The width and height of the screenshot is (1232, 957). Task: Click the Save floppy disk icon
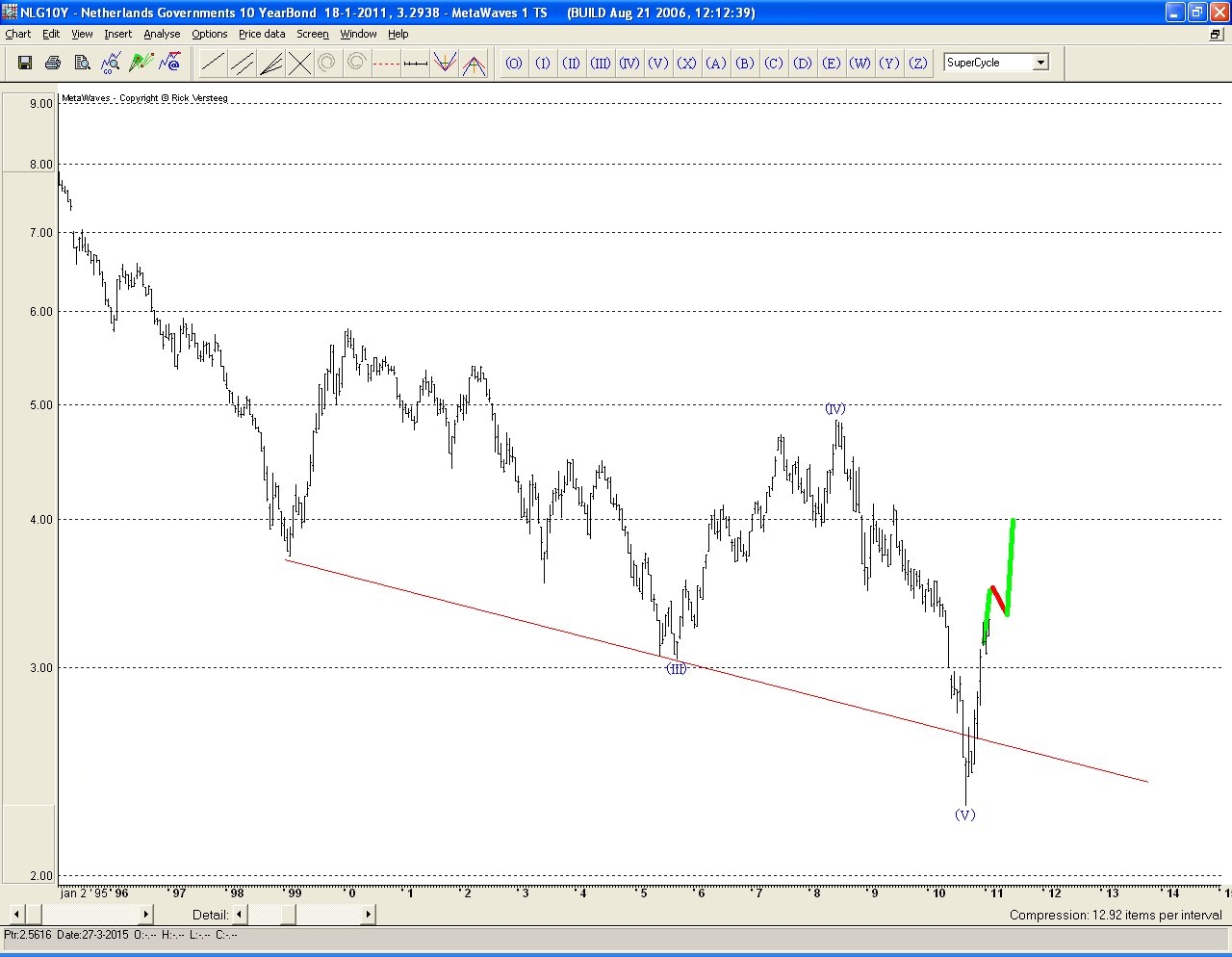[x=25, y=63]
